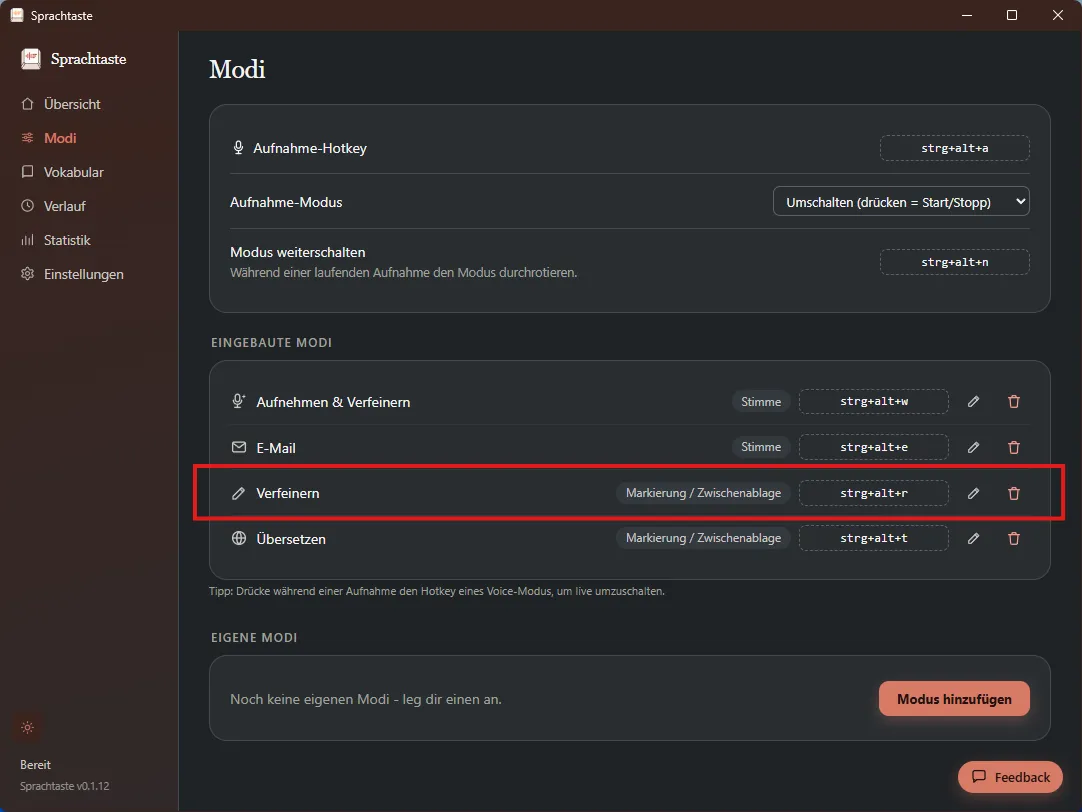
Task: Click the Modi sliders icon
Action: (x=28, y=138)
